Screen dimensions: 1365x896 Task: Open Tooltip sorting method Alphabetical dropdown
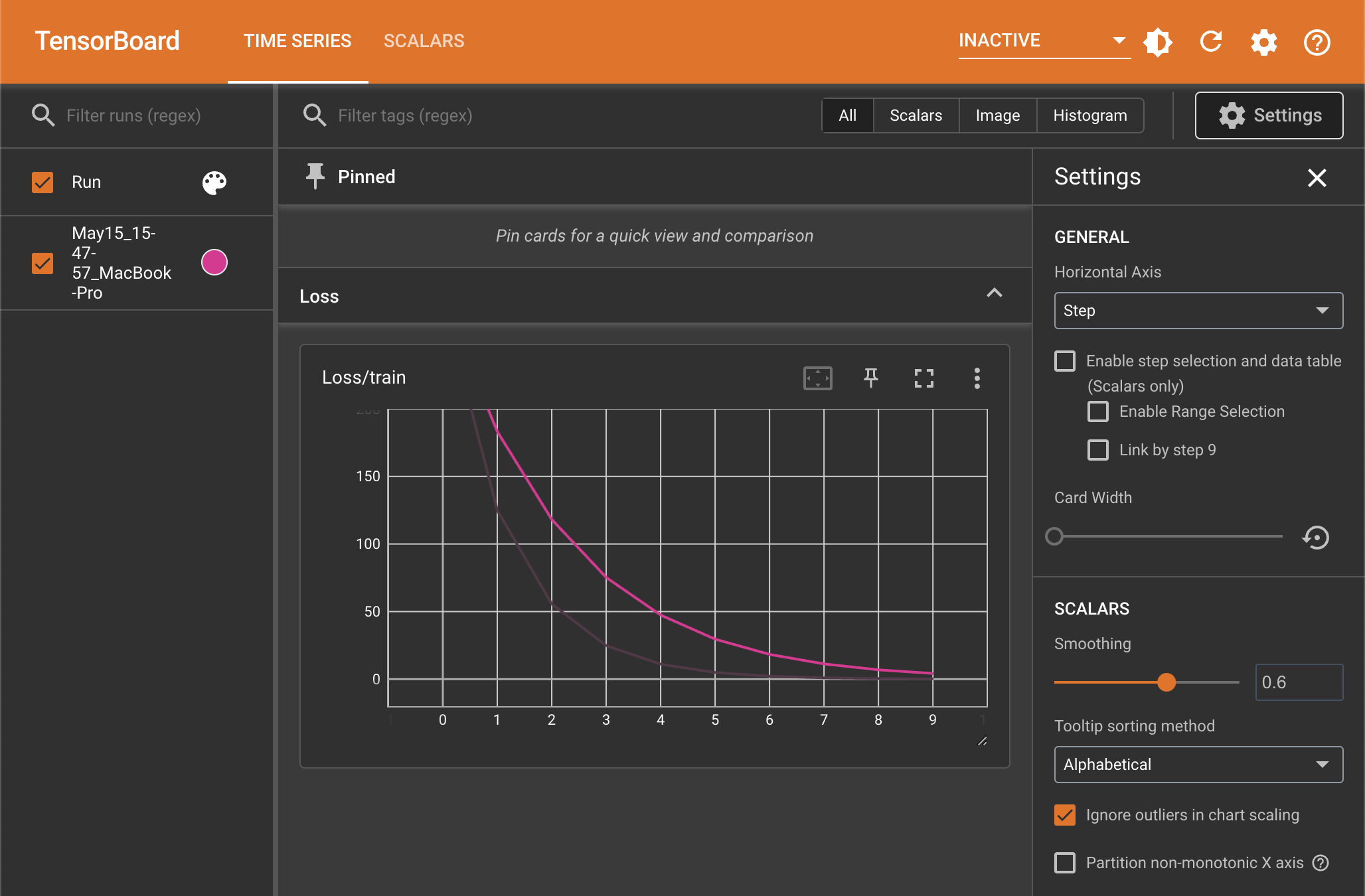[x=1198, y=765]
